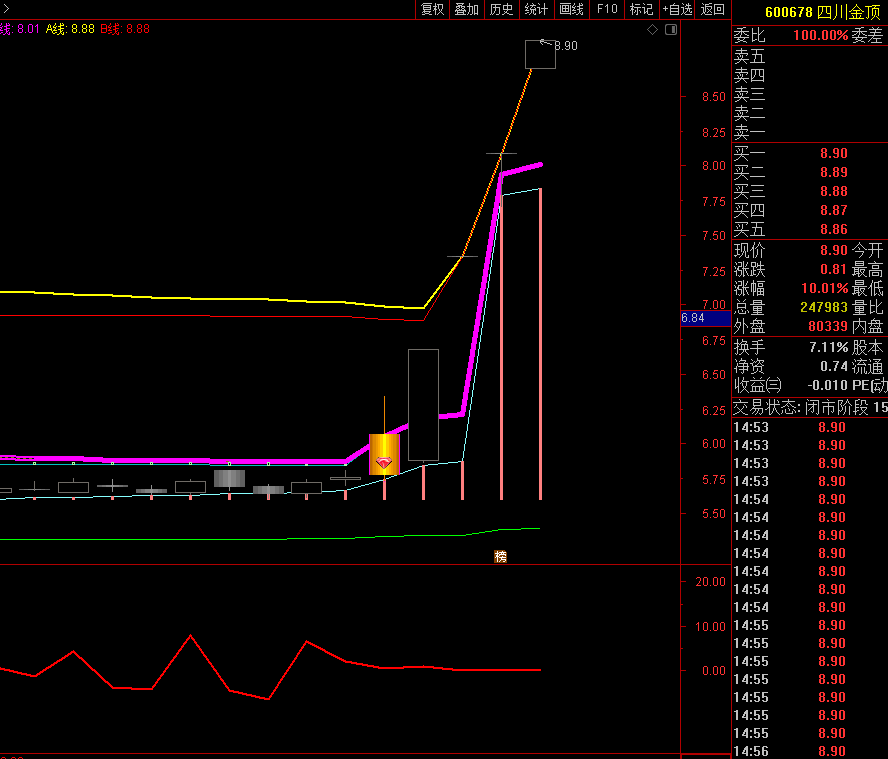Viewport: 888px width, 759px height.
Task: Click the 8.50 price axis label
Action: pos(714,97)
